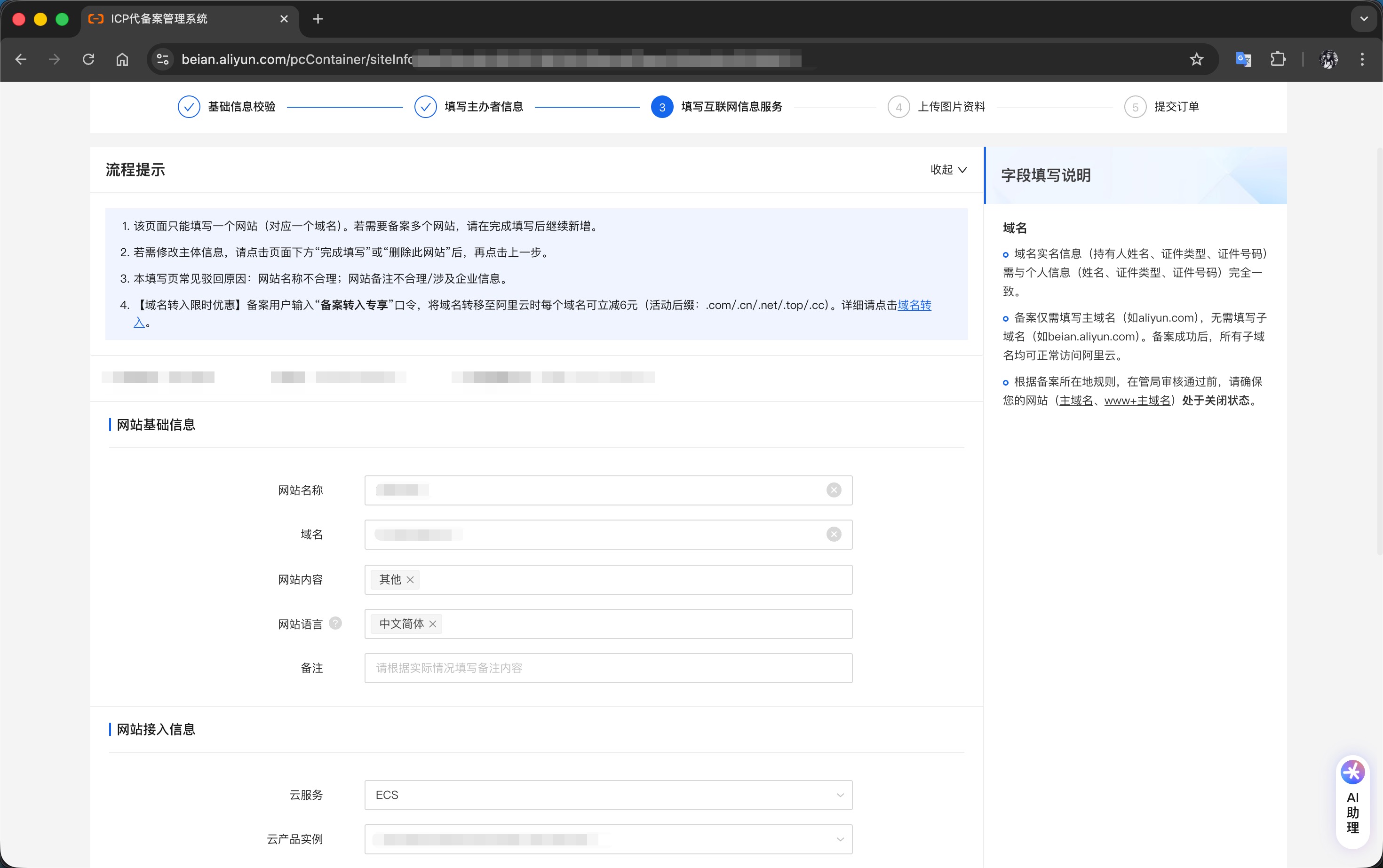Open a new browser tab

[x=318, y=19]
